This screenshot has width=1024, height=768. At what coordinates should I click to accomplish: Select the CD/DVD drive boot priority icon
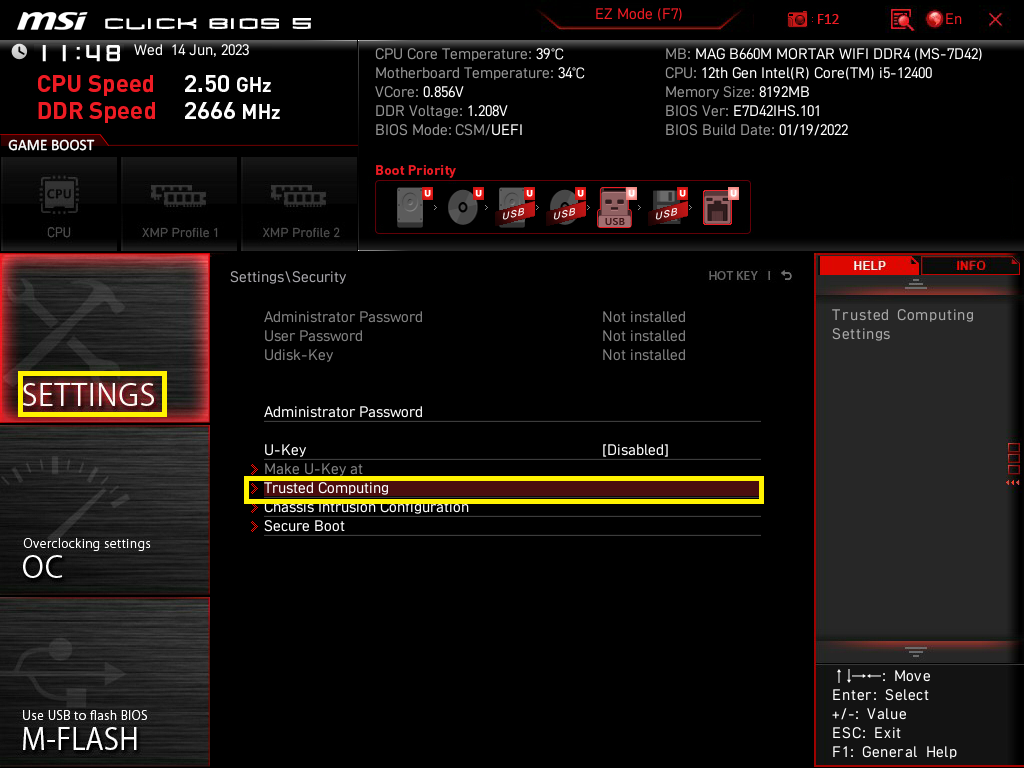[464, 207]
